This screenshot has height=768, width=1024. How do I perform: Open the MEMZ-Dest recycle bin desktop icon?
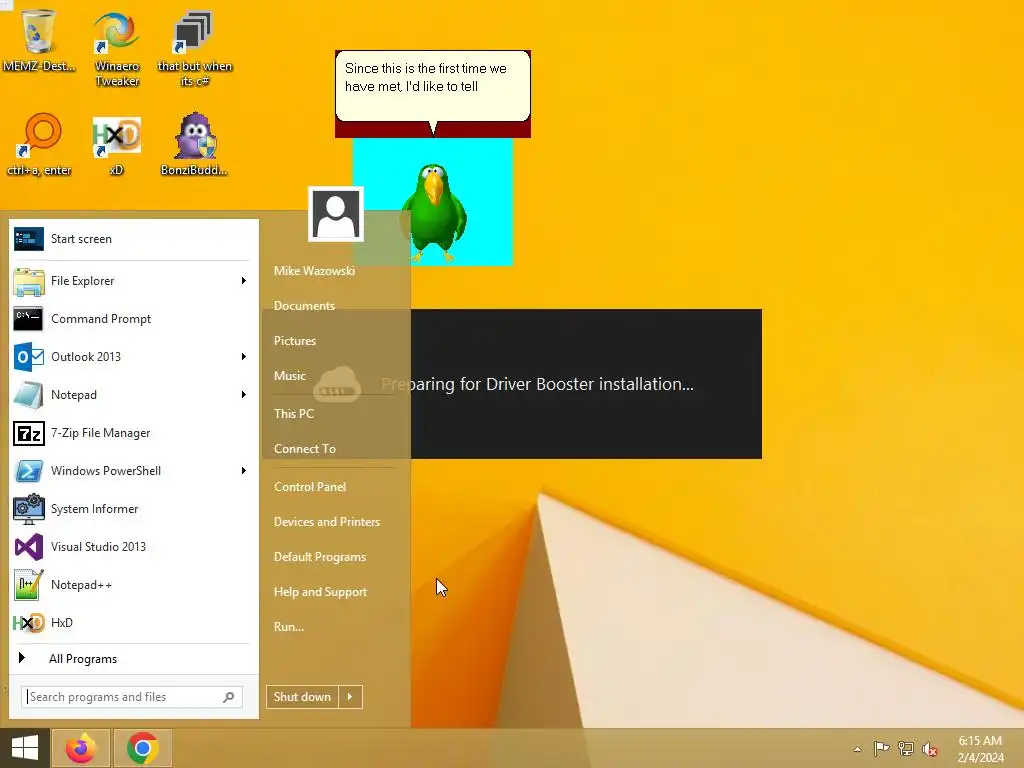(x=39, y=40)
